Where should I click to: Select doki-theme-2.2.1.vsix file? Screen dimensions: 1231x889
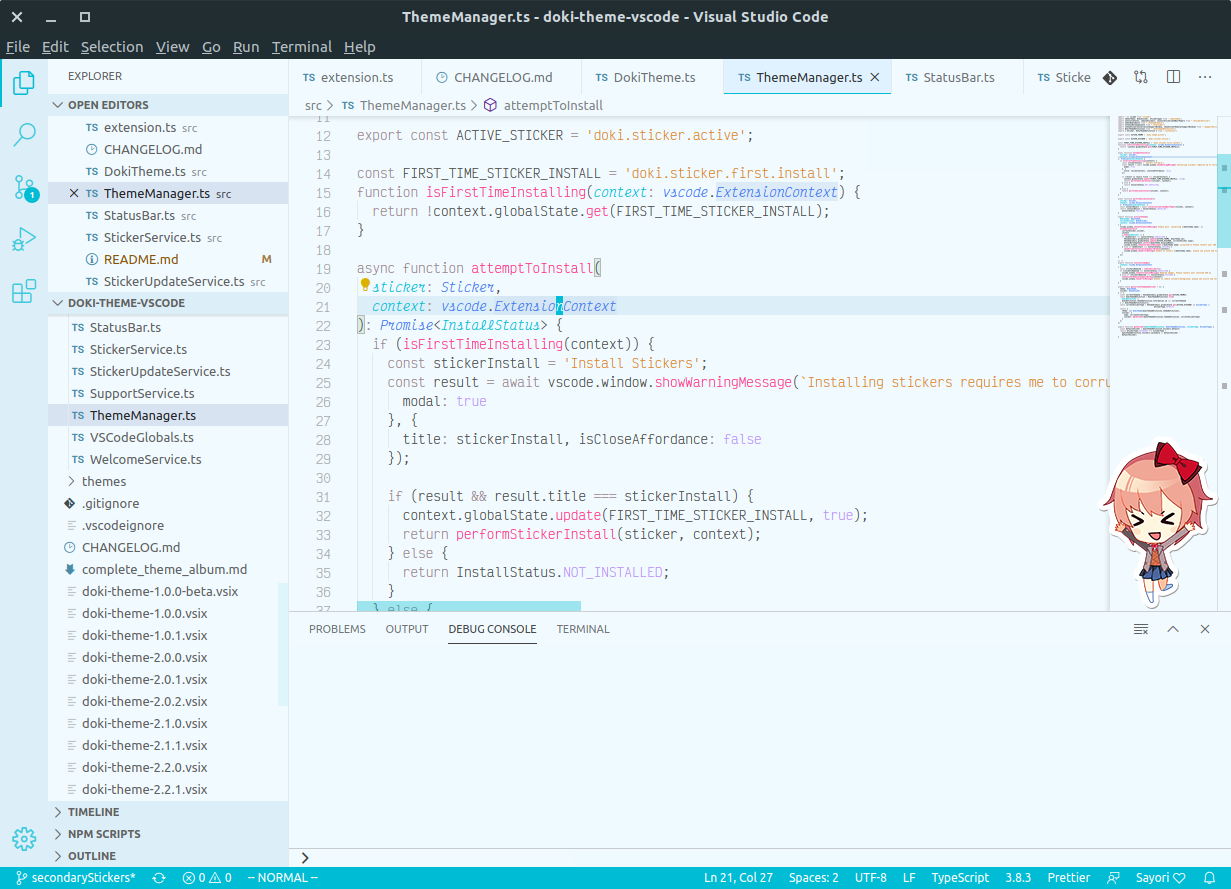pos(168,789)
